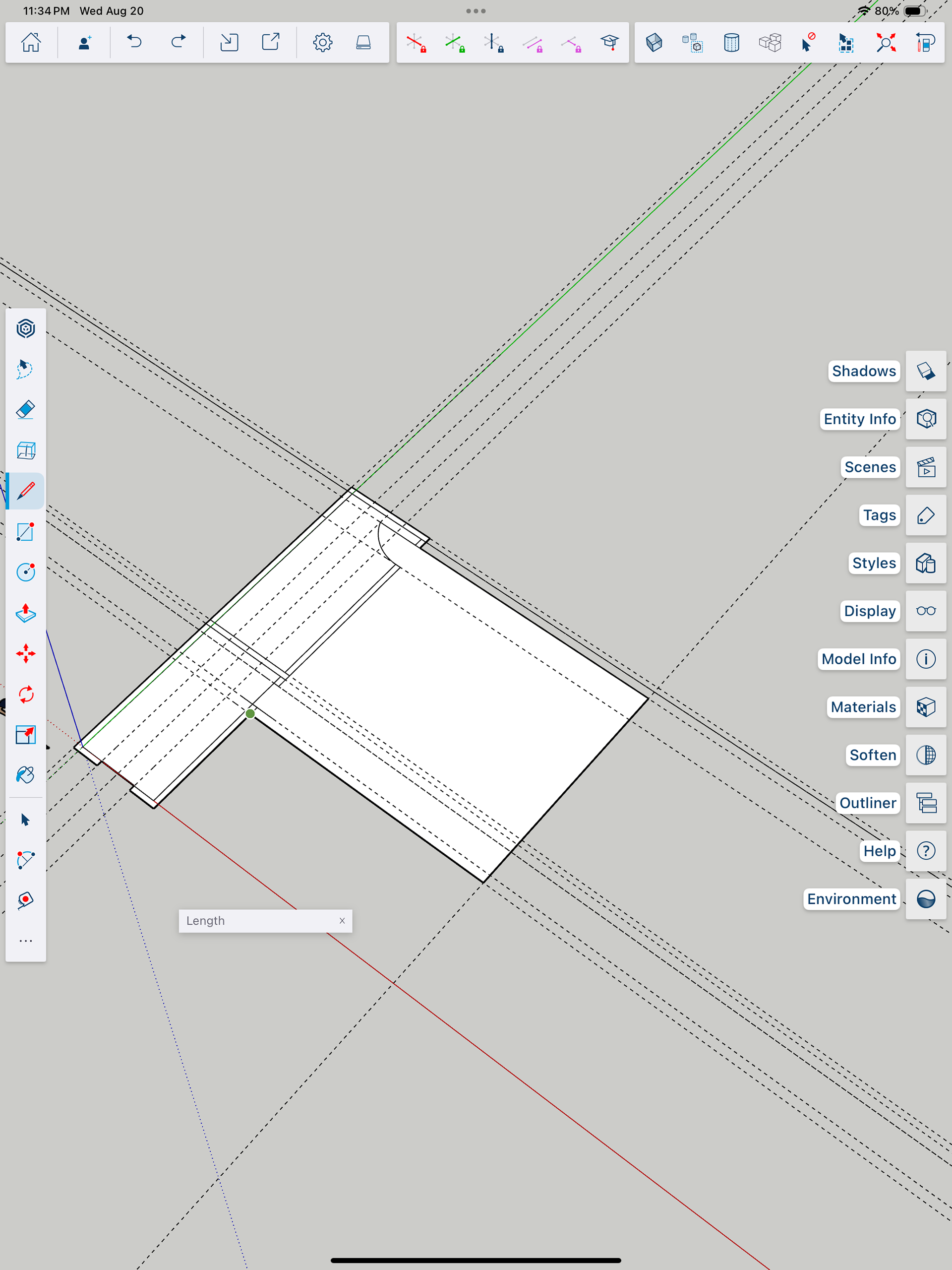952x1270 pixels.
Task: Select the Eraser tool
Action: (x=25, y=410)
